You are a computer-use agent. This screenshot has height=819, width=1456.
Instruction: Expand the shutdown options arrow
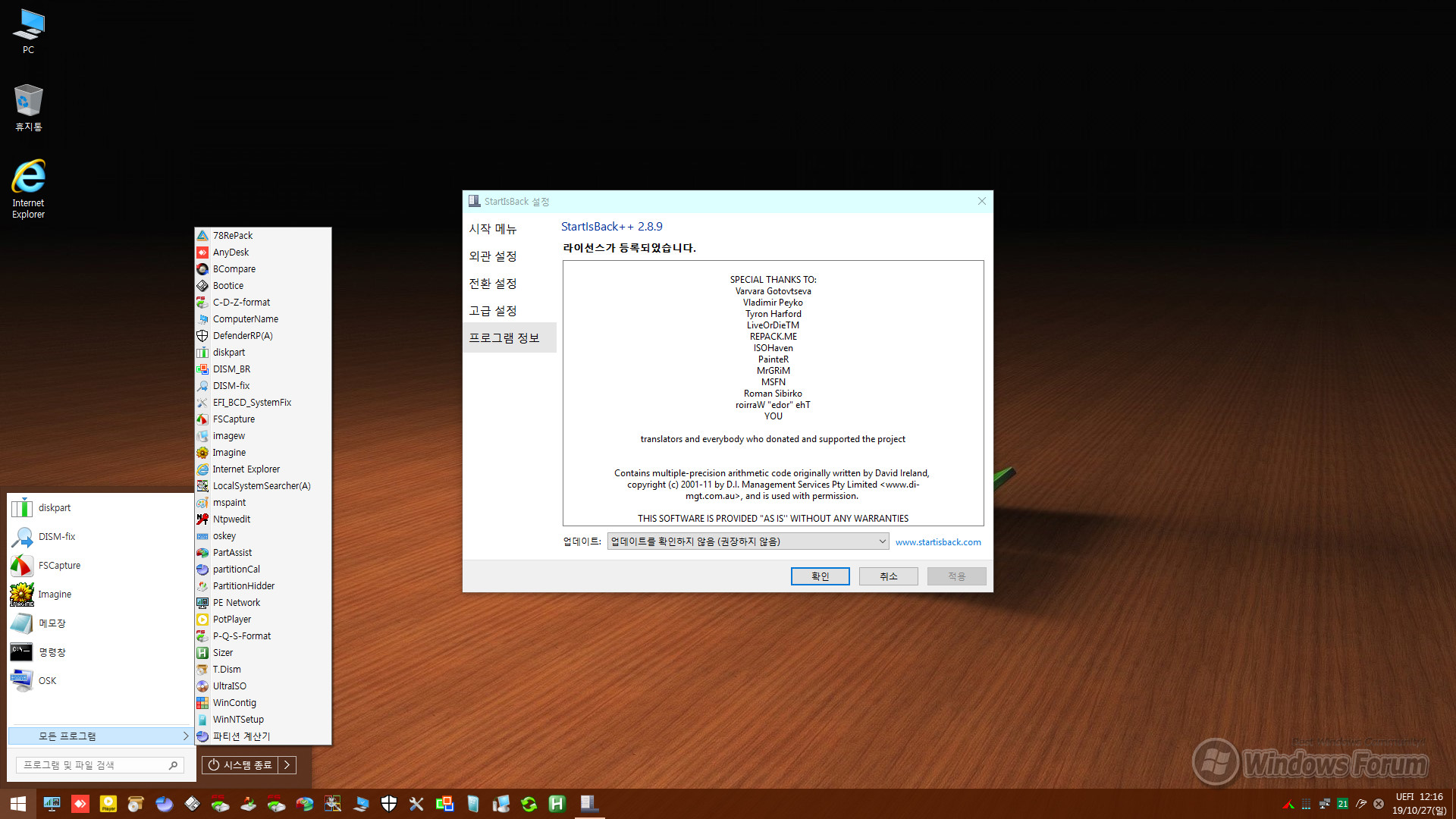pyautogui.click(x=287, y=765)
